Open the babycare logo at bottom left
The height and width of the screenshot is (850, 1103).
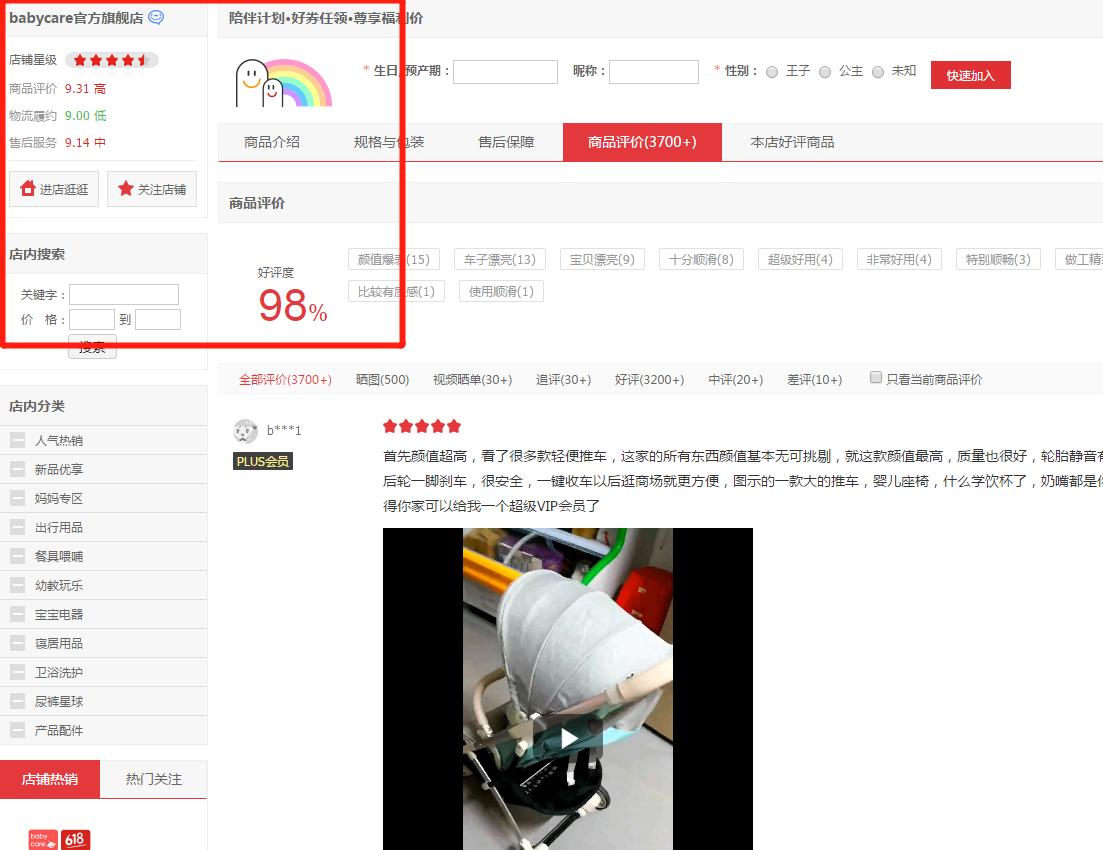[41, 840]
